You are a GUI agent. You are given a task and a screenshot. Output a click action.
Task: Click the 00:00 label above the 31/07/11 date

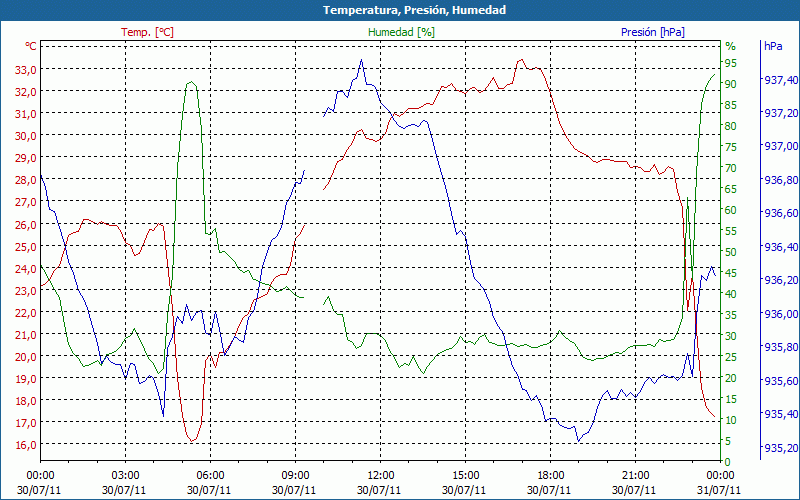pyautogui.click(x=720, y=476)
